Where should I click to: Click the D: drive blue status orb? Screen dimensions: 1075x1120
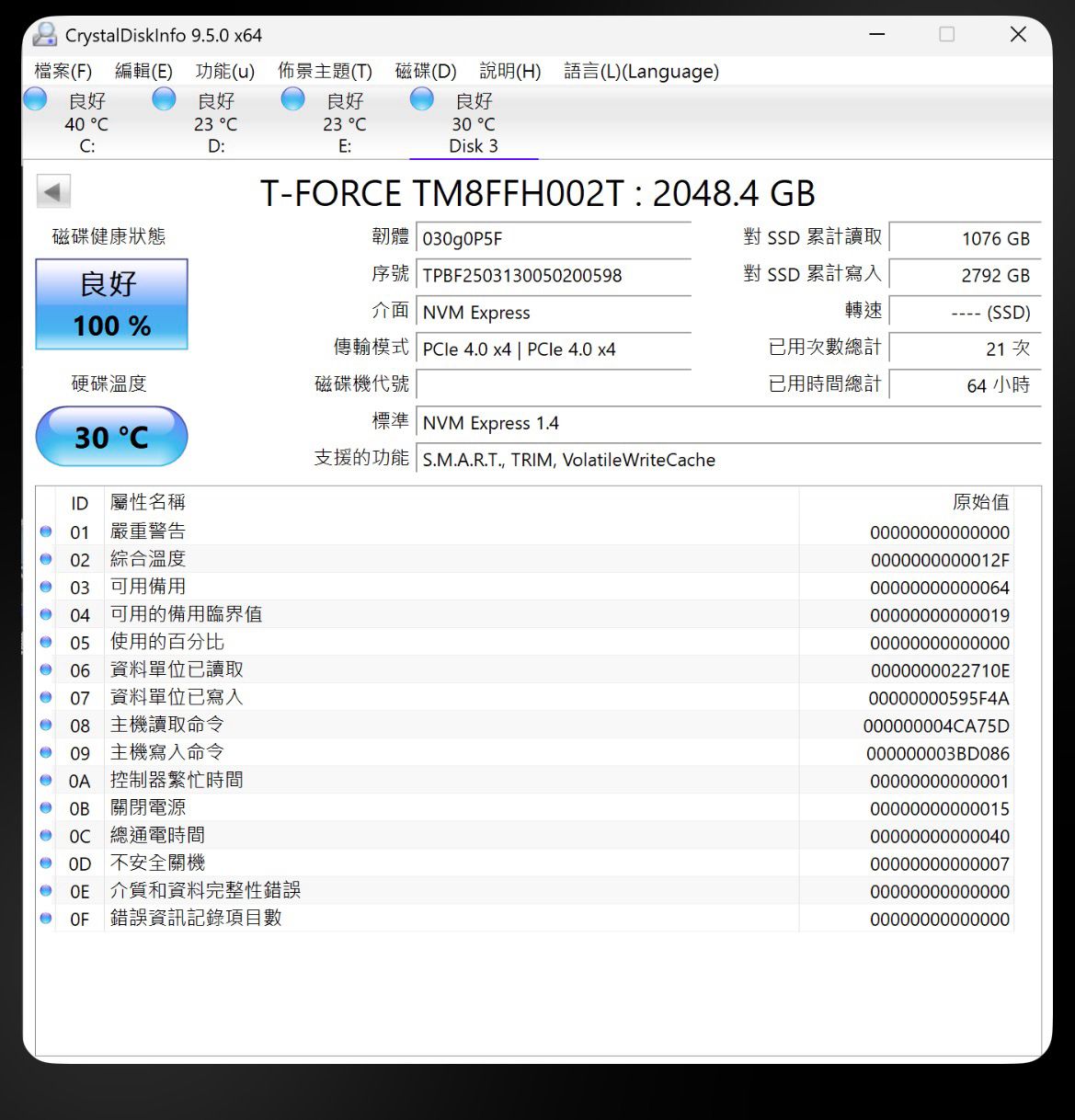(164, 99)
